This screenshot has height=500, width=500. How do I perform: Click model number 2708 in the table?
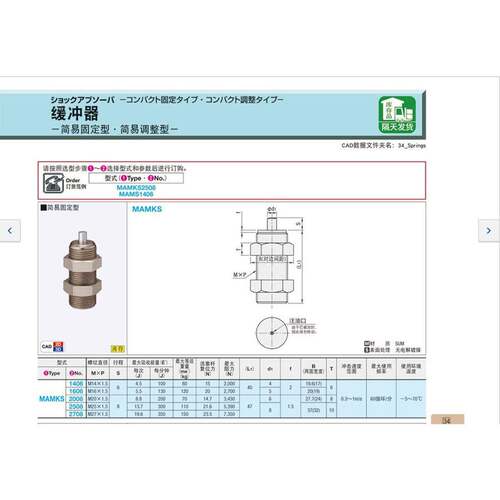76,414
